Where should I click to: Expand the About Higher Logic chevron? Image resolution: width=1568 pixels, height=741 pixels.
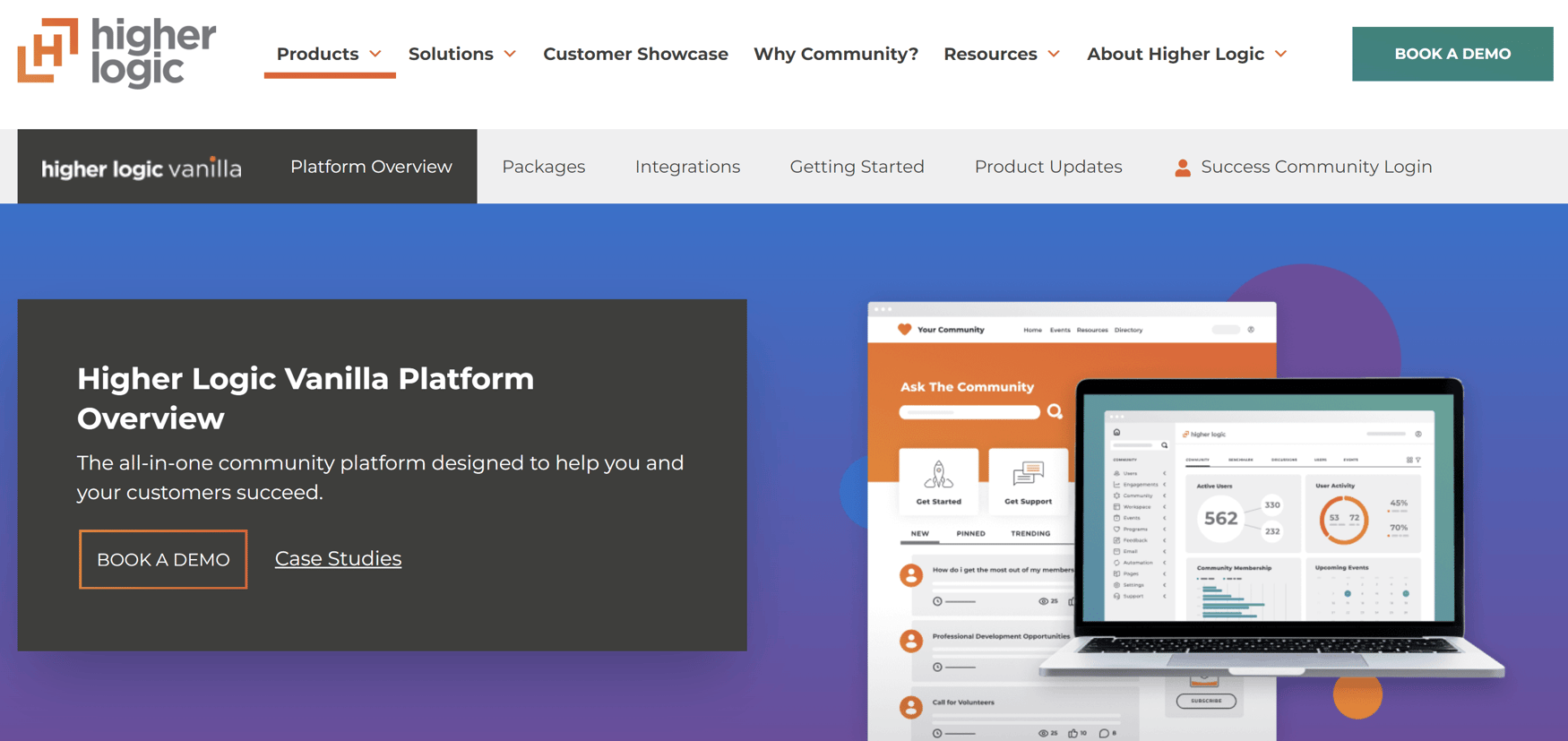(1281, 54)
